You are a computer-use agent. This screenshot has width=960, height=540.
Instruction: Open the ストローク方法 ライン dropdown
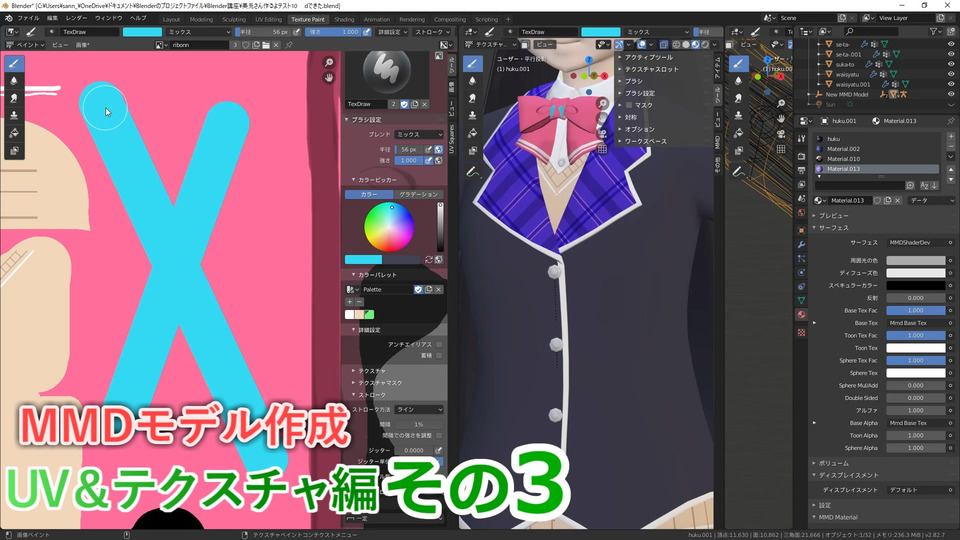[x=419, y=409]
